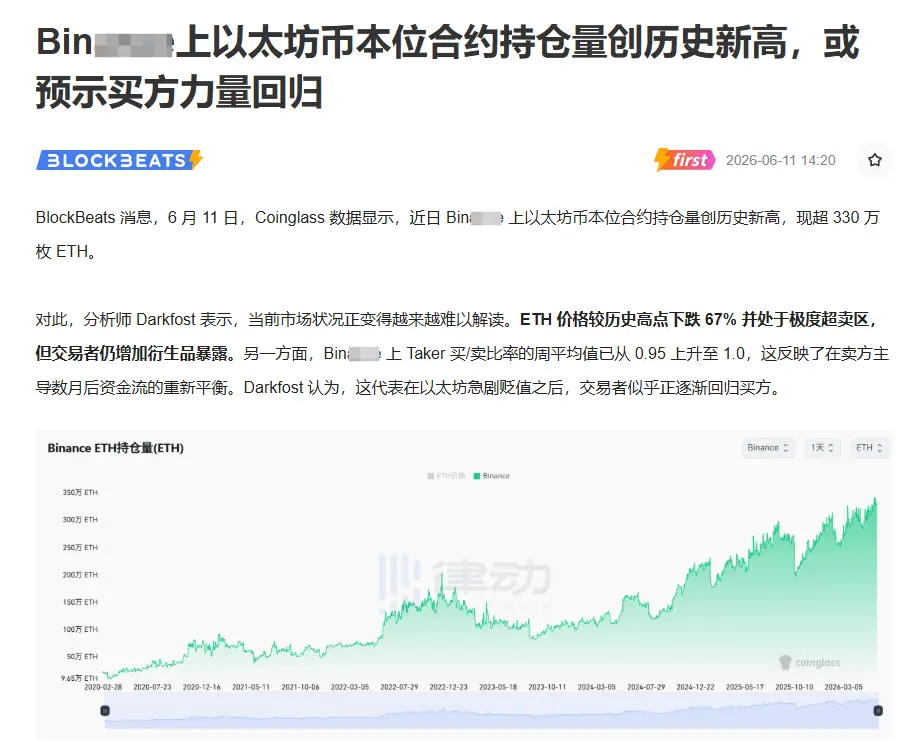Click the 200万 ETH axis label
Screen dimensions: 906x743
80,575
